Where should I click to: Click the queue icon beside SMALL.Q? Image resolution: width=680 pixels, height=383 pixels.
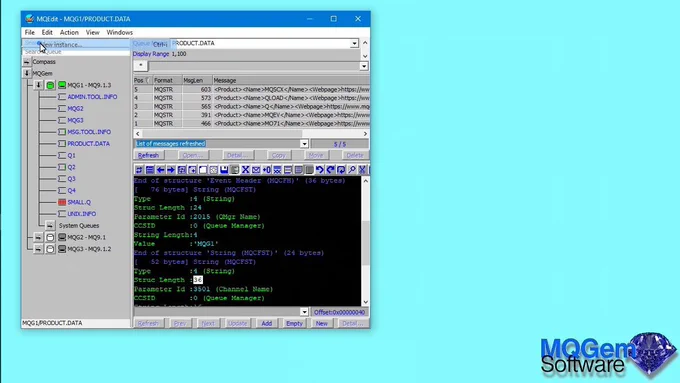click(62, 202)
